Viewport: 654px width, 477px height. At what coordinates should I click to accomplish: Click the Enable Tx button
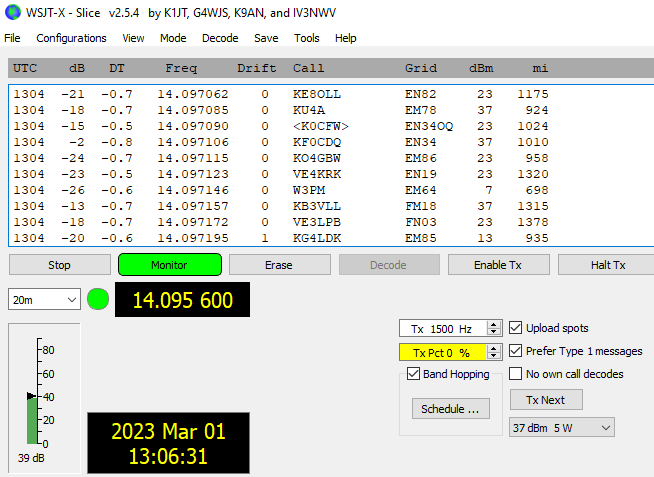[498, 265]
